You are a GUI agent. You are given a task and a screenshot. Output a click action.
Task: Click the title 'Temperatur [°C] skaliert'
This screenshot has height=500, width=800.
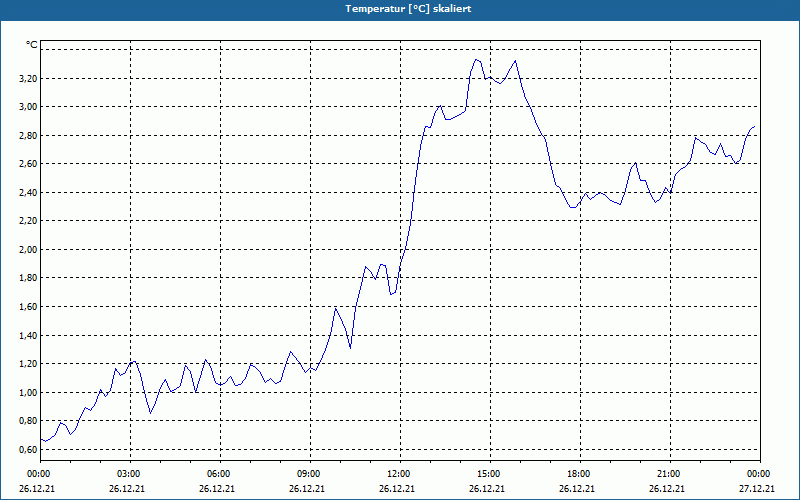pyautogui.click(x=408, y=9)
